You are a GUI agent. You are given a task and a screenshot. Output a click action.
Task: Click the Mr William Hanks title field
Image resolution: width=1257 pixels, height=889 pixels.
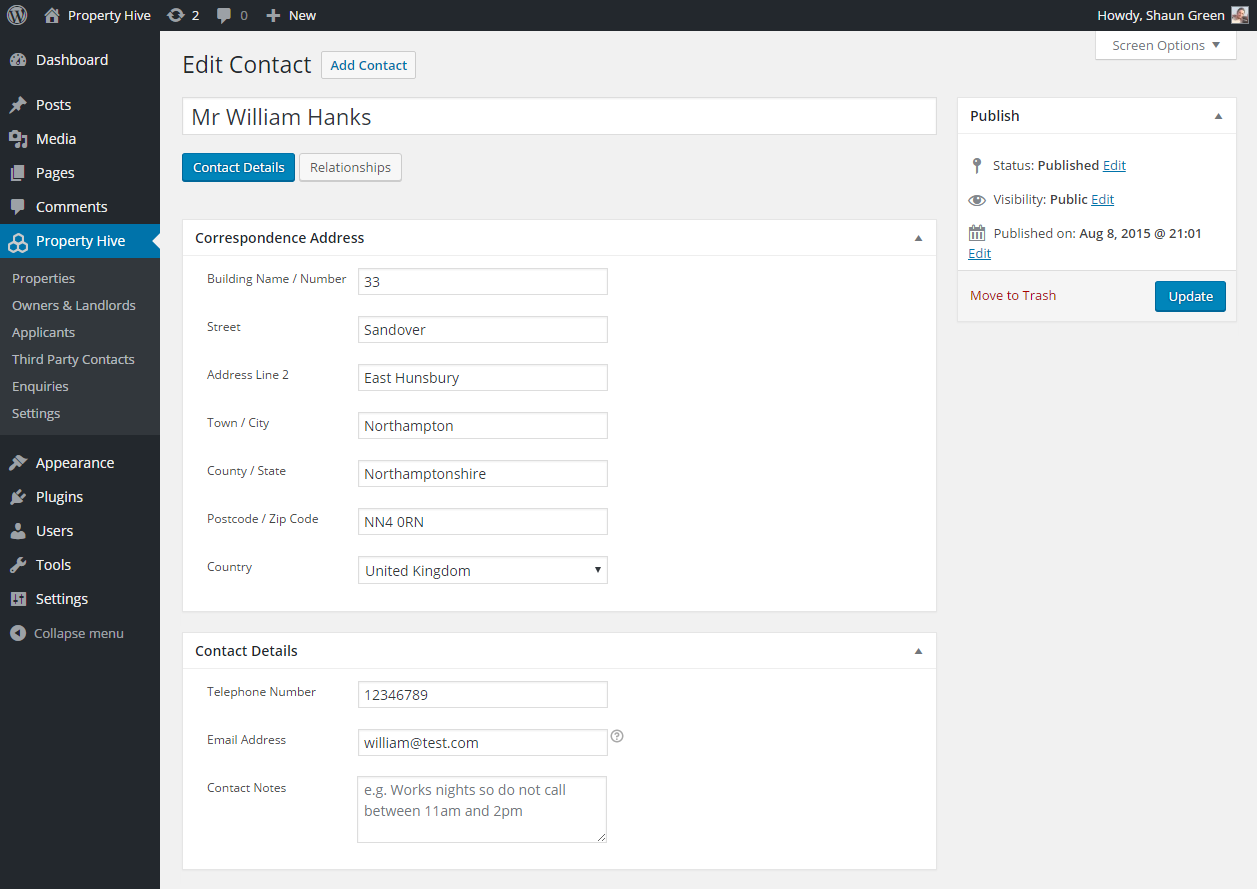[559, 117]
